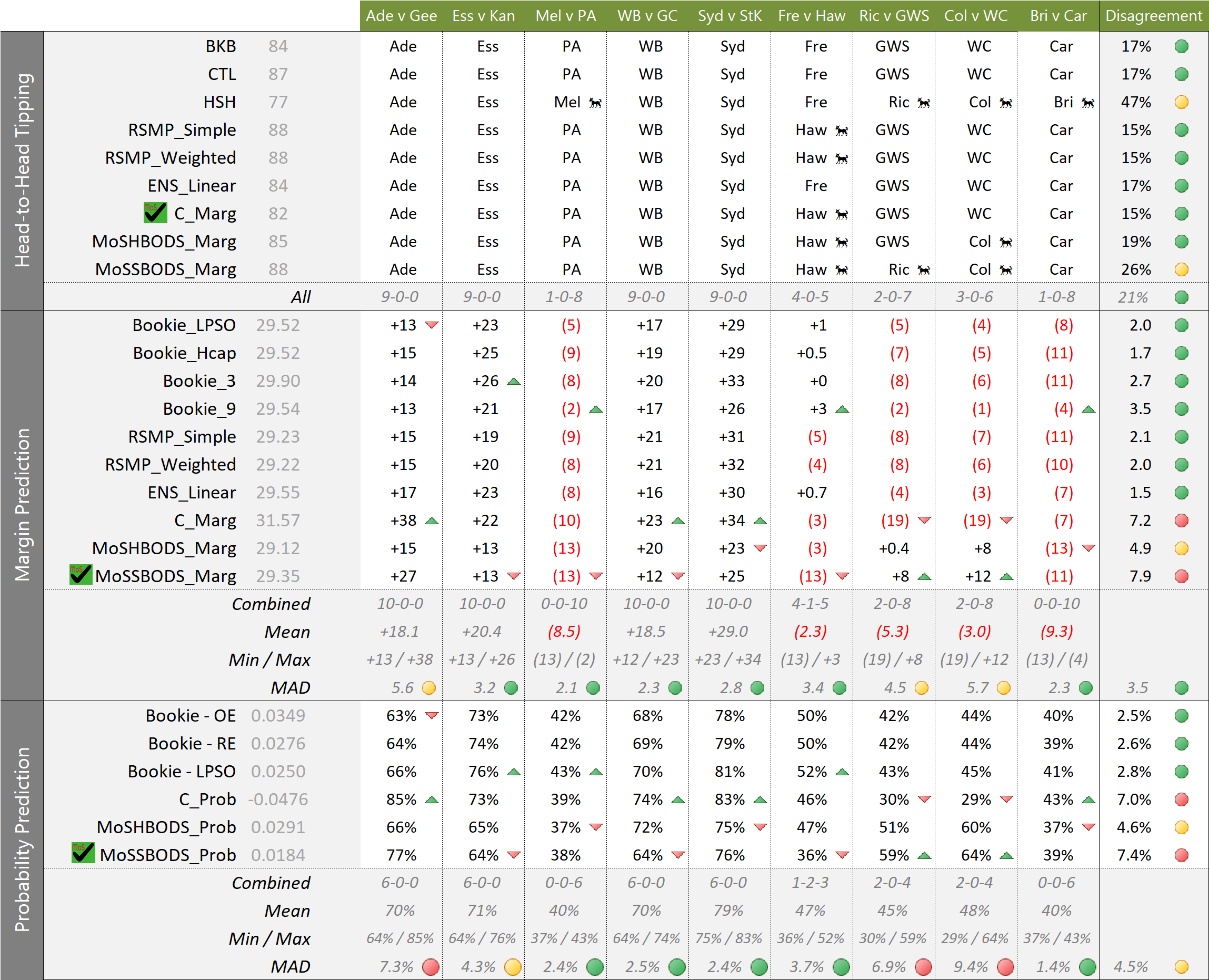Click the red disagreement dot for MoSSBODS_Marg margin row

(1181, 576)
